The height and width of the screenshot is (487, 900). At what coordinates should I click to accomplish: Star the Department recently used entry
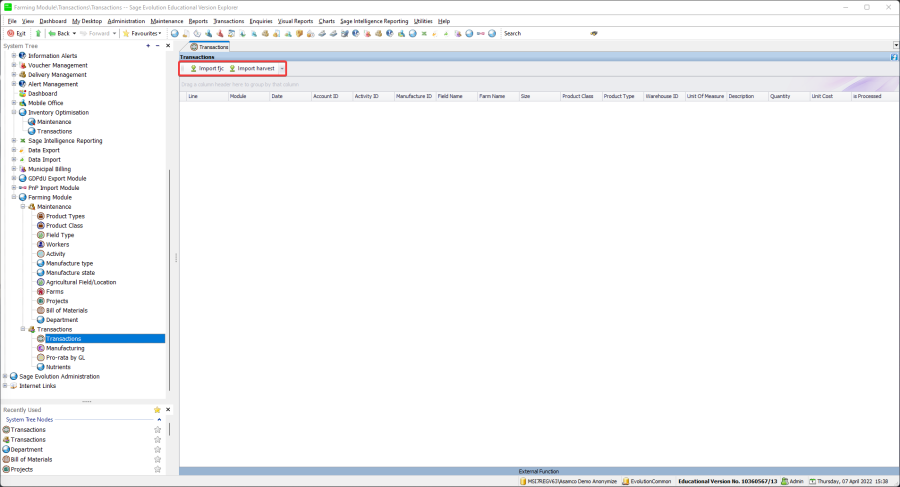click(157, 449)
